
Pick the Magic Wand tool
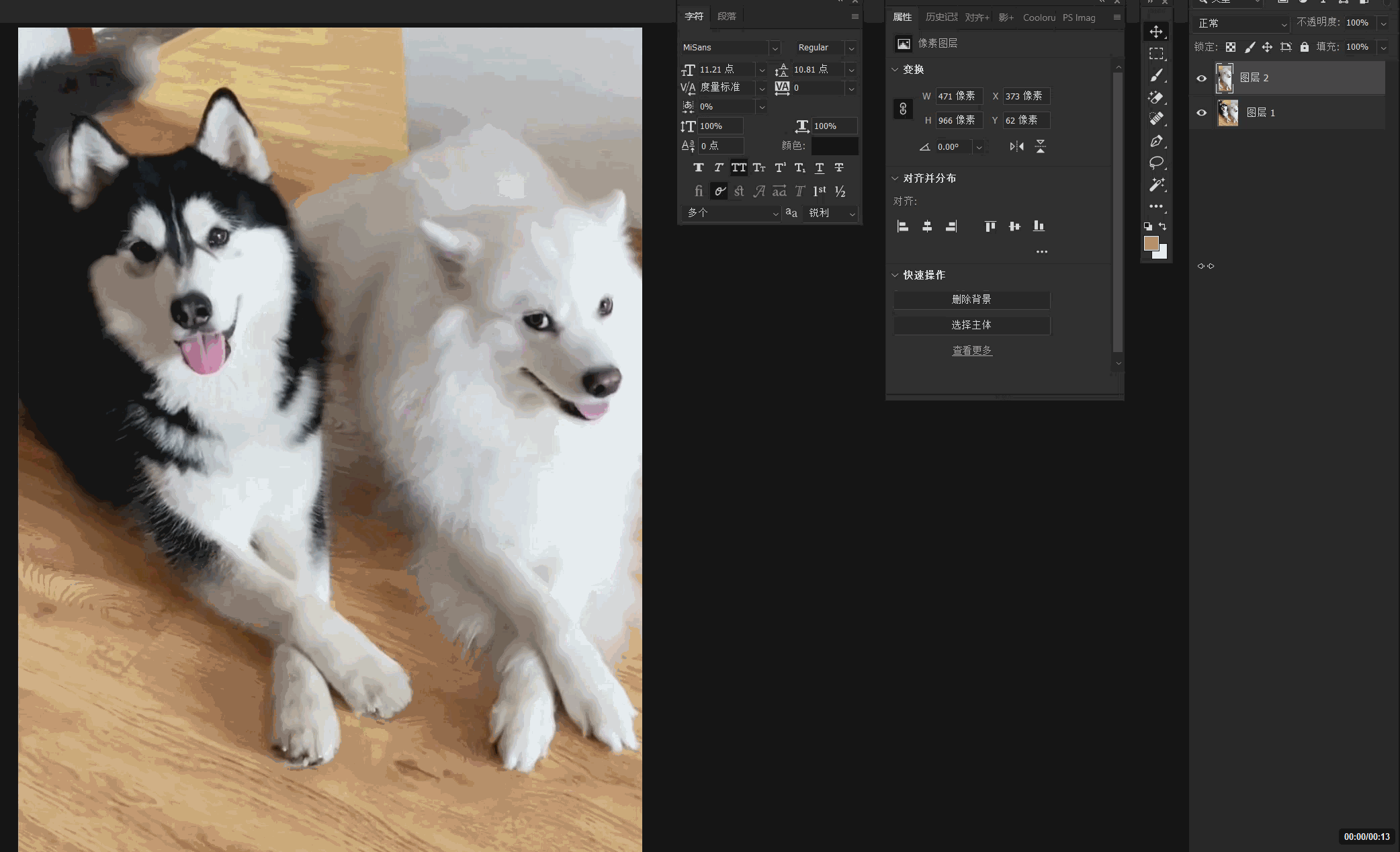1156,185
